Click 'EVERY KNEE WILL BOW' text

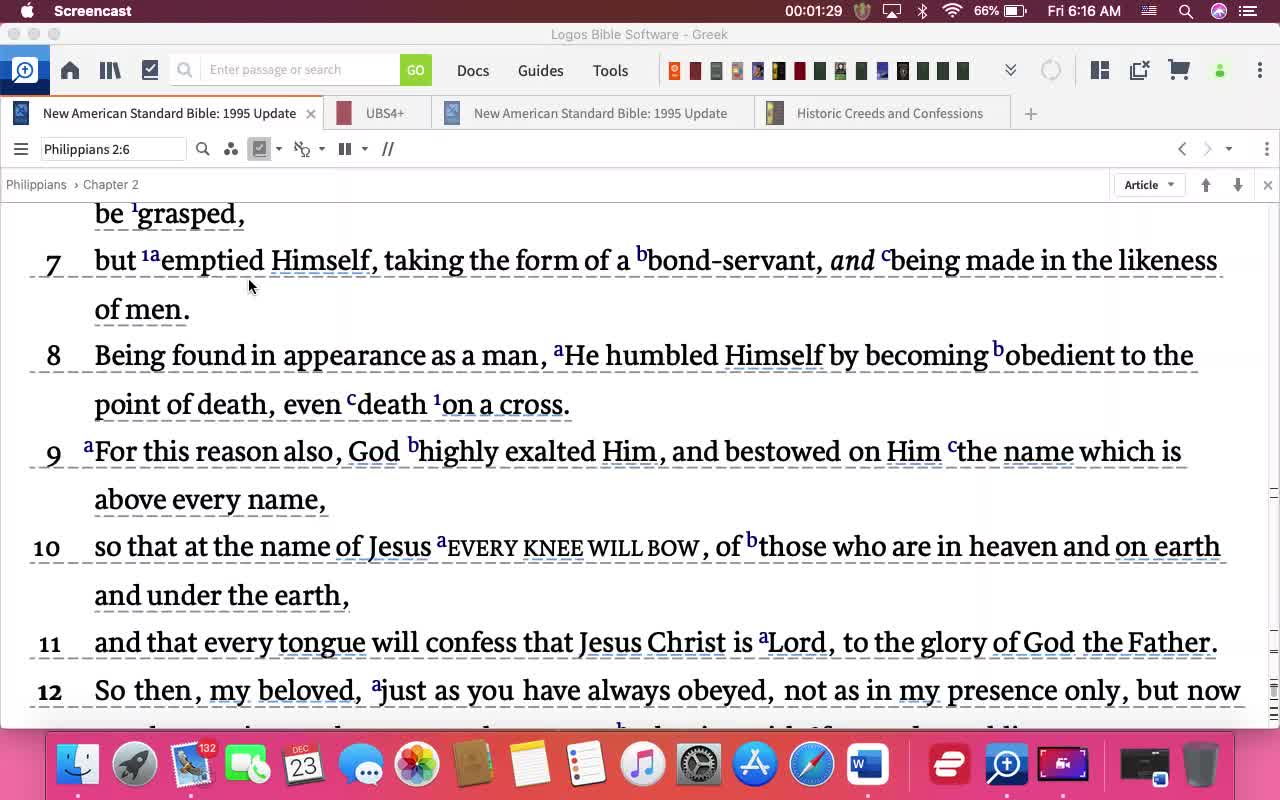(x=573, y=548)
